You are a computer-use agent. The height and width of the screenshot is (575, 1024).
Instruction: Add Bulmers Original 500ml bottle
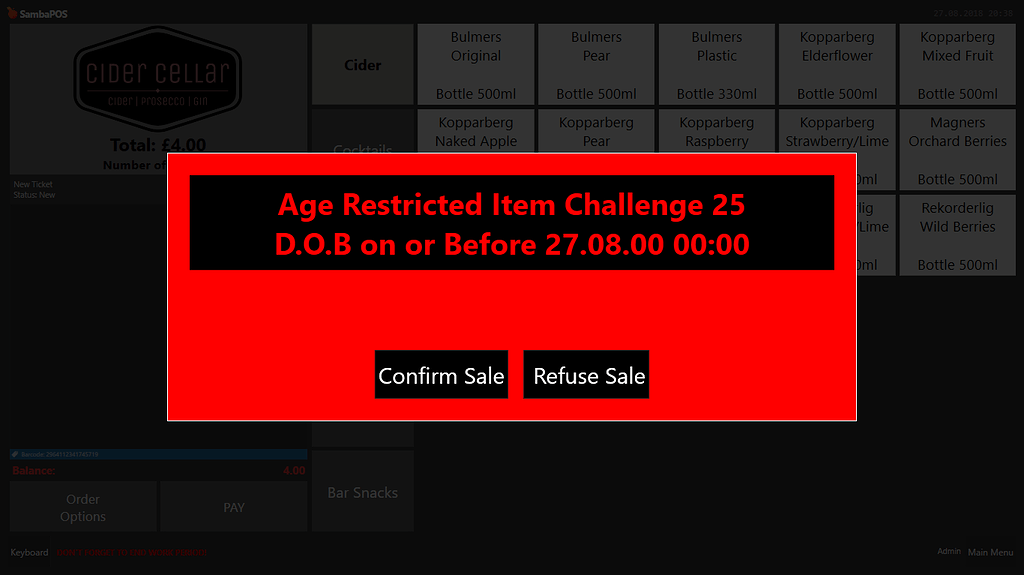tap(476, 65)
